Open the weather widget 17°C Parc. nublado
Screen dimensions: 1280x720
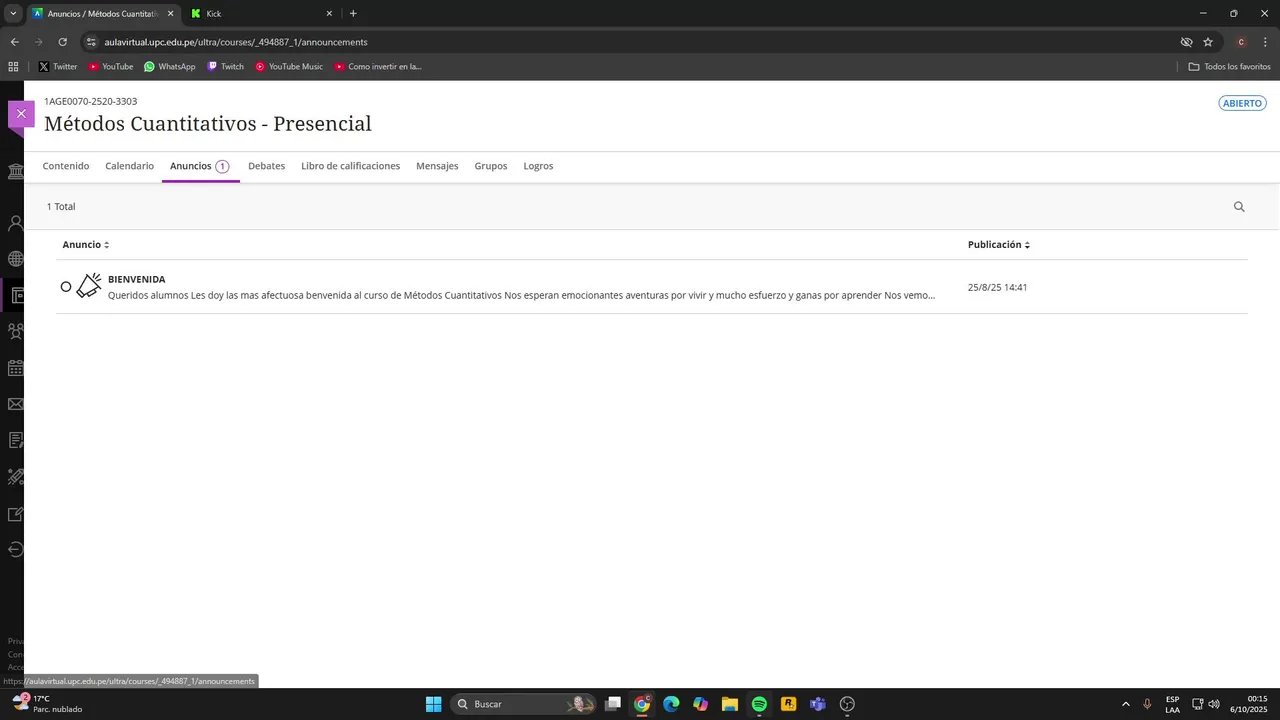point(47,704)
